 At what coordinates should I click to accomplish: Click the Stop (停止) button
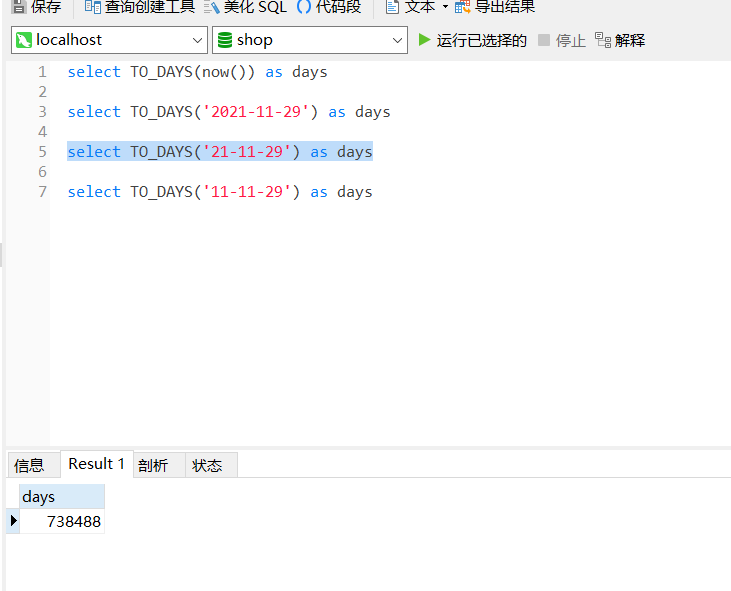click(x=562, y=41)
